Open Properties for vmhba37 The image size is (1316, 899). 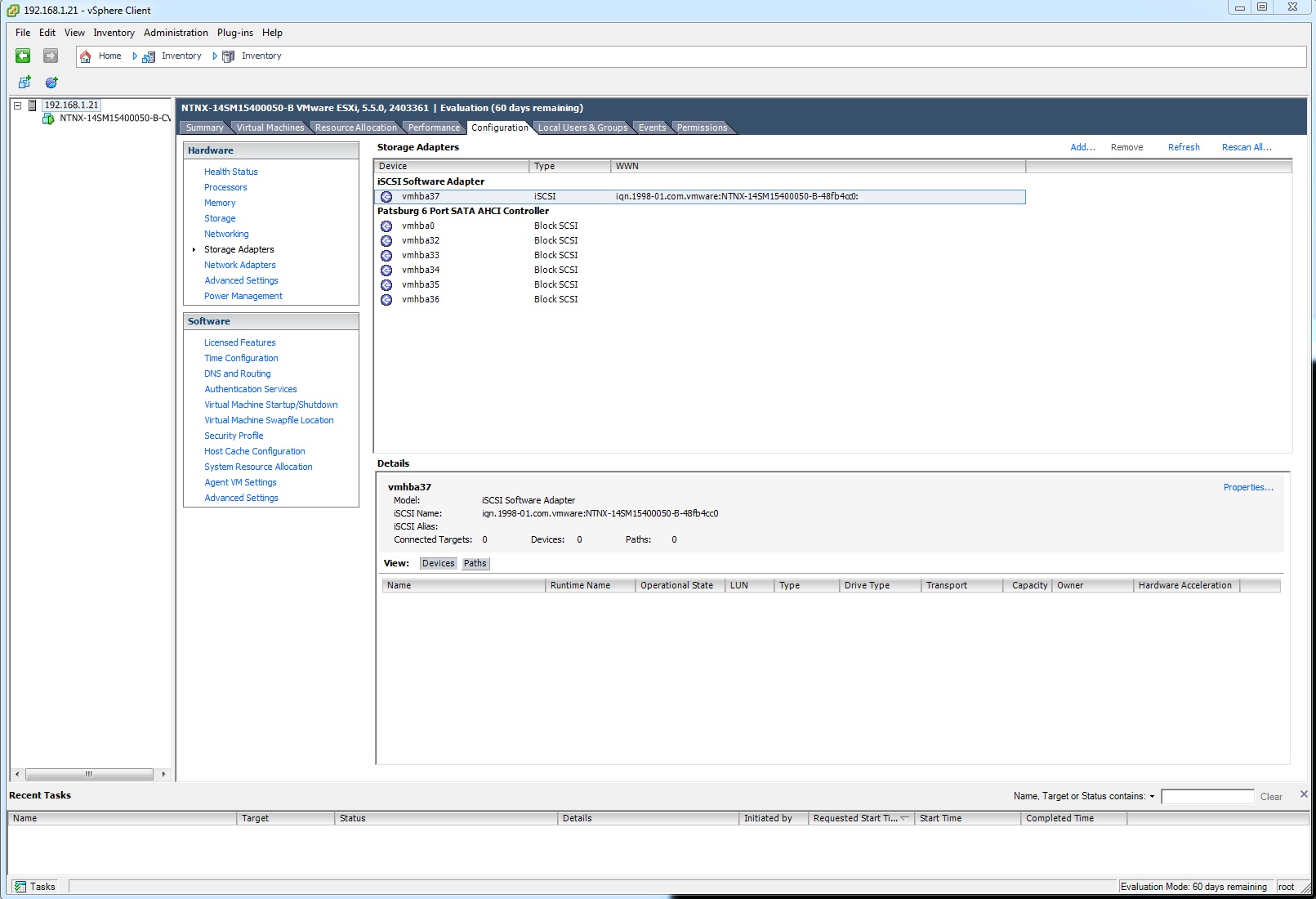tap(1247, 487)
